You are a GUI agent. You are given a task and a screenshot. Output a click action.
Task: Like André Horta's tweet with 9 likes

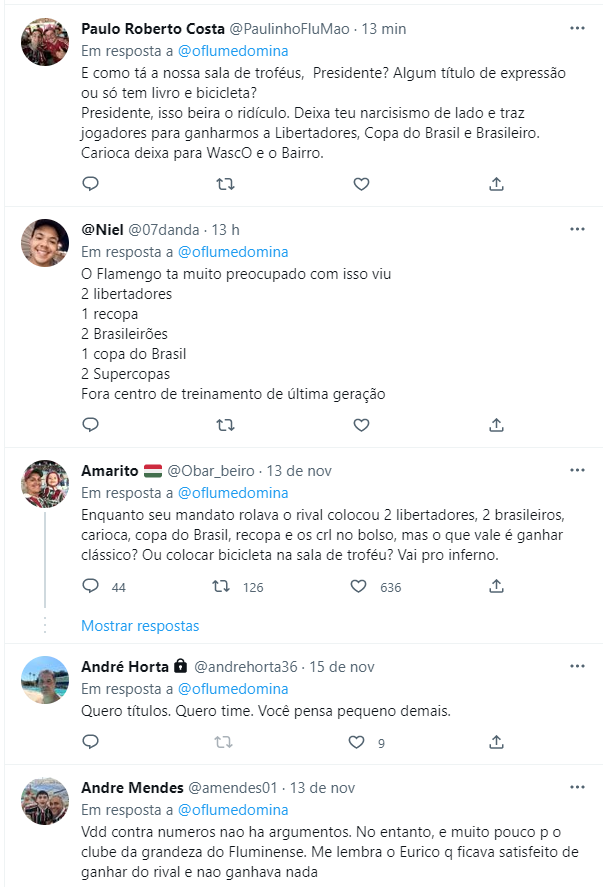point(356,742)
